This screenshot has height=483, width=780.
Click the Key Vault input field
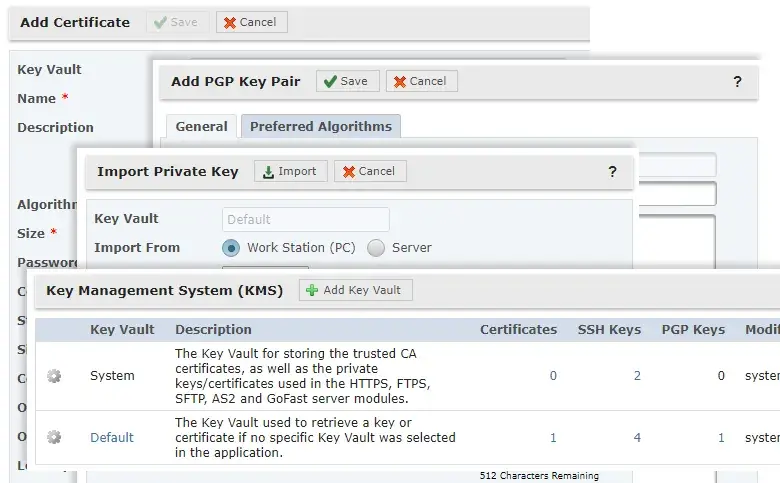305,219
